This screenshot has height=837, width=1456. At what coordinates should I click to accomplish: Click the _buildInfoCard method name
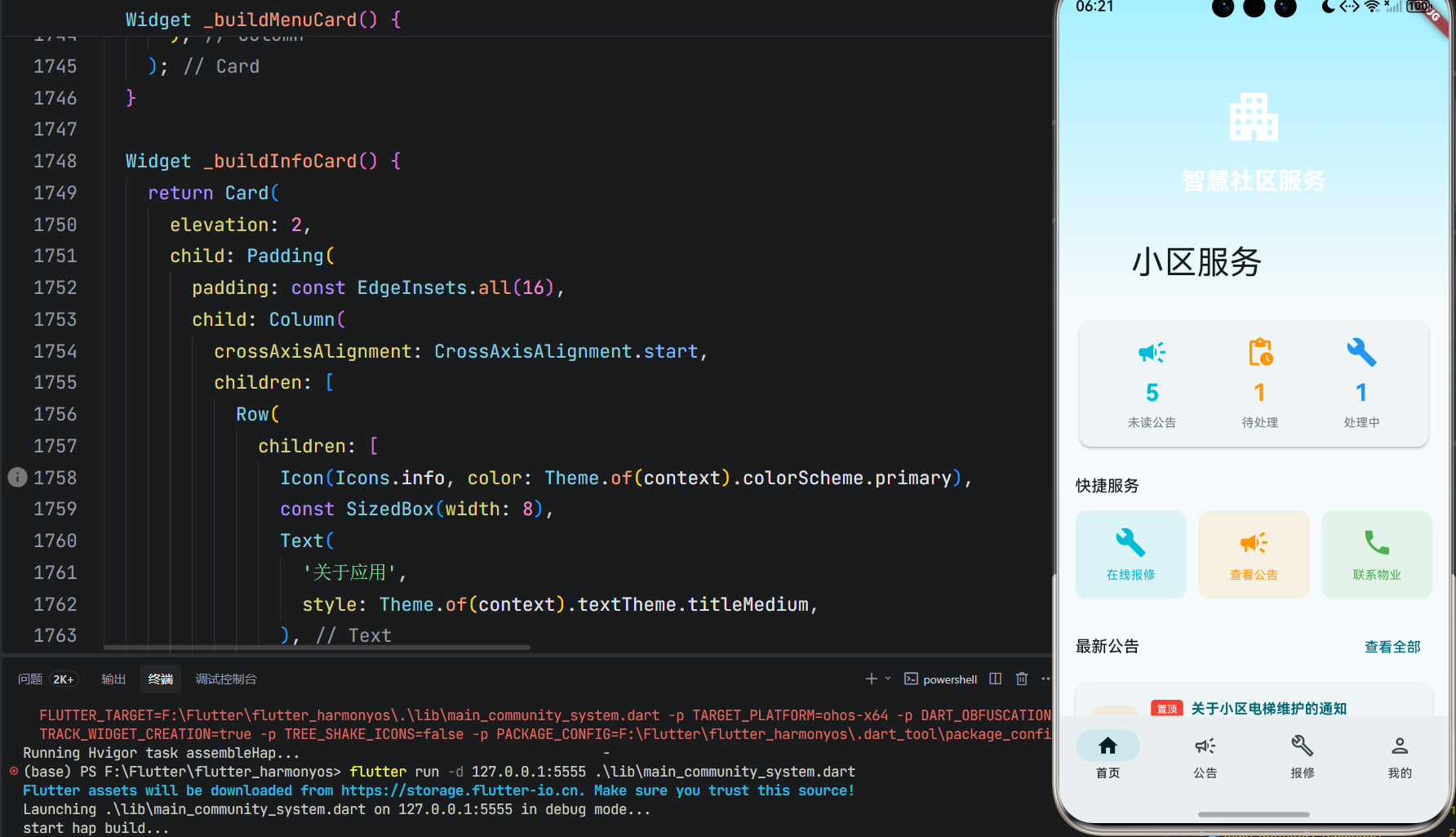click(x=281, y=161)
